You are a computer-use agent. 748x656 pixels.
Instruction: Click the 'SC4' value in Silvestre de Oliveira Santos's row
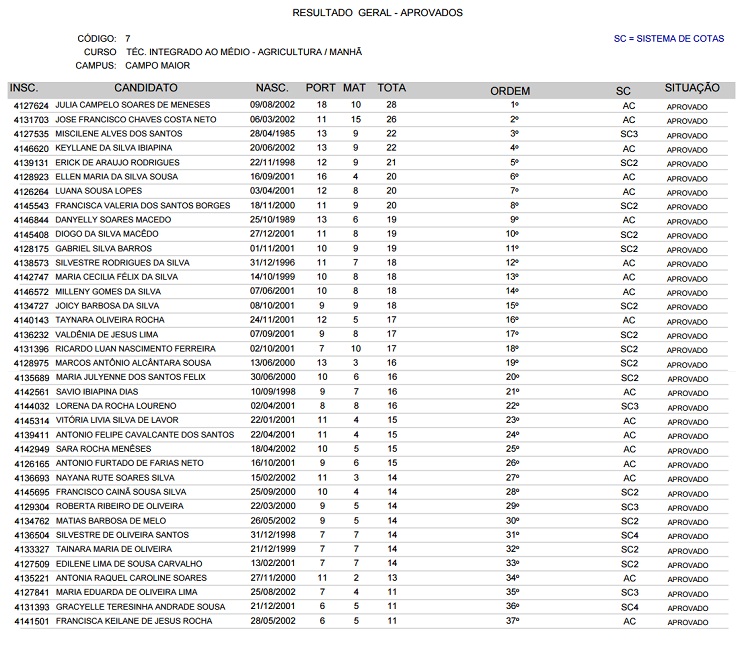(x=630, y=535)
